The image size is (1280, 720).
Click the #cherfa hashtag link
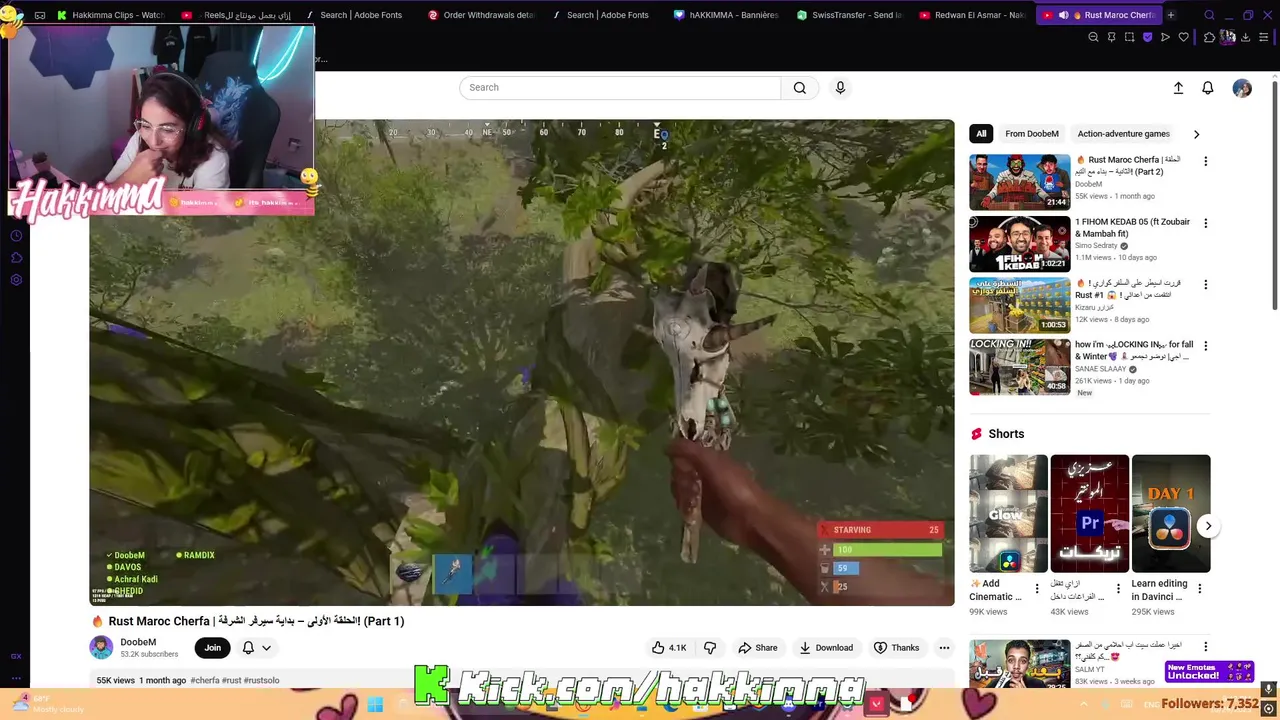tap(205, 681)
